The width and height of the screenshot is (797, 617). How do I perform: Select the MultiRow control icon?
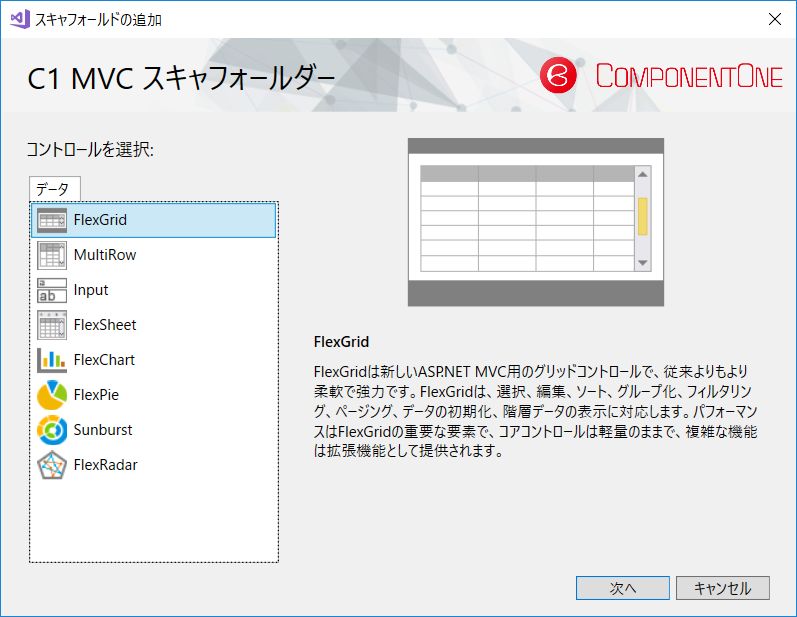coord(52,255)
